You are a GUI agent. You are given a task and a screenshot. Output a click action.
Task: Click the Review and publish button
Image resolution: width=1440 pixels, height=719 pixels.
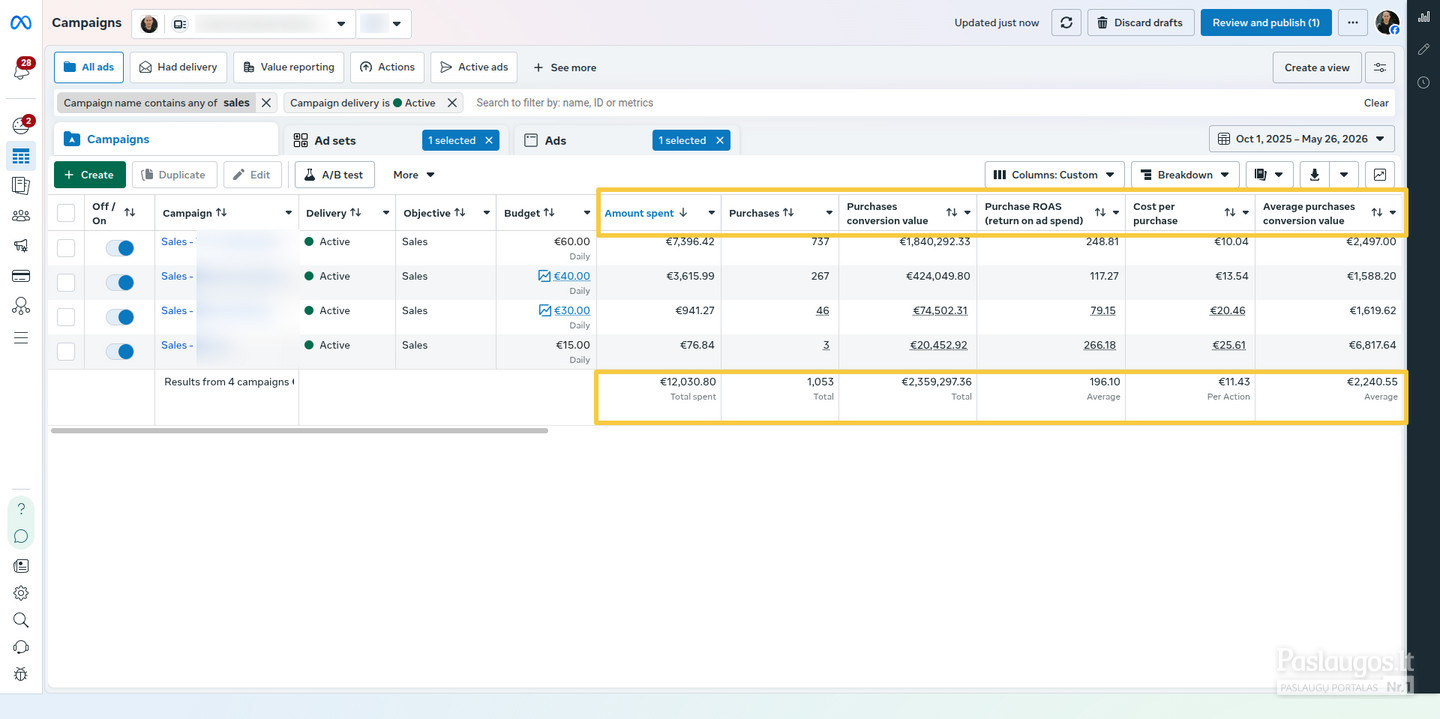click(1266, 23)
